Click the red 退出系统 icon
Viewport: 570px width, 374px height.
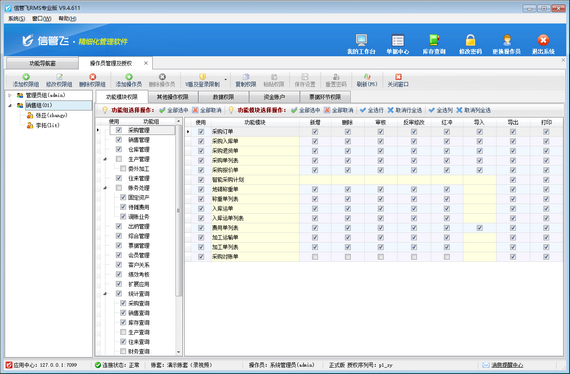tap(543, 40)
